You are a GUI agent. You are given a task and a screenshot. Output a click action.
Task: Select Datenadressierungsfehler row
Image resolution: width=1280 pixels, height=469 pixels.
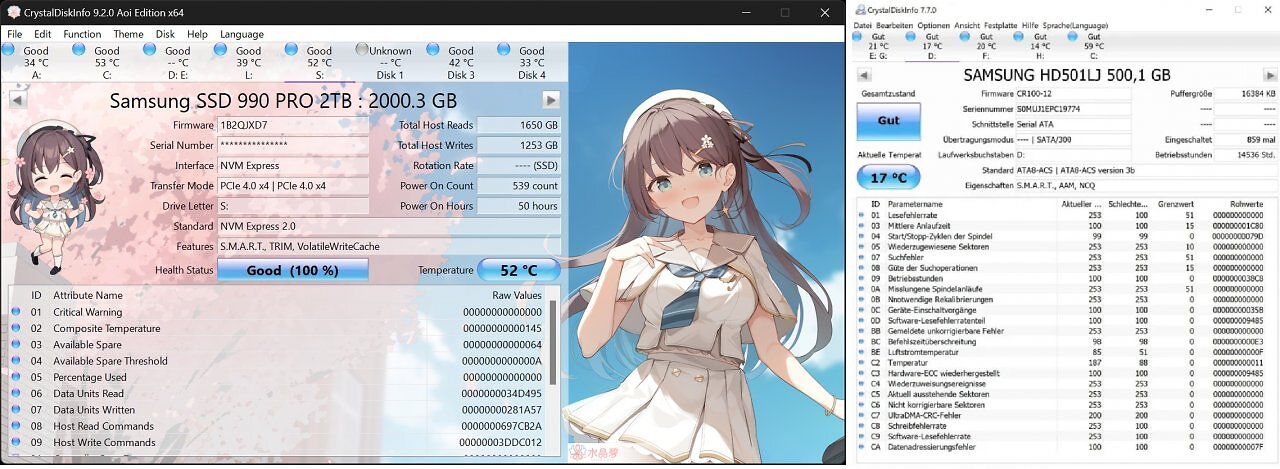[1062, 447]
